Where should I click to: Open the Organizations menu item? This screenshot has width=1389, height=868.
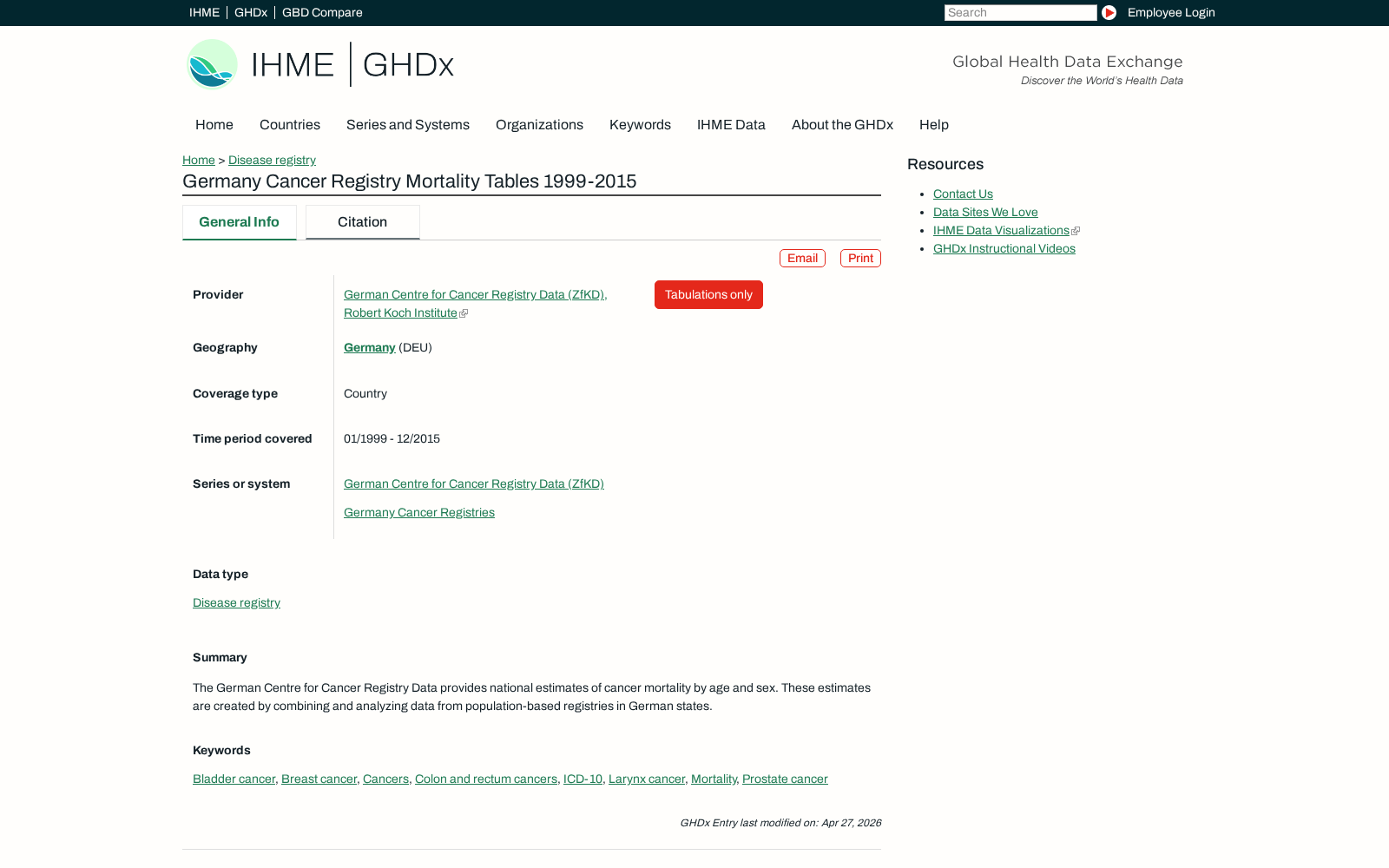tap(539, 125)
